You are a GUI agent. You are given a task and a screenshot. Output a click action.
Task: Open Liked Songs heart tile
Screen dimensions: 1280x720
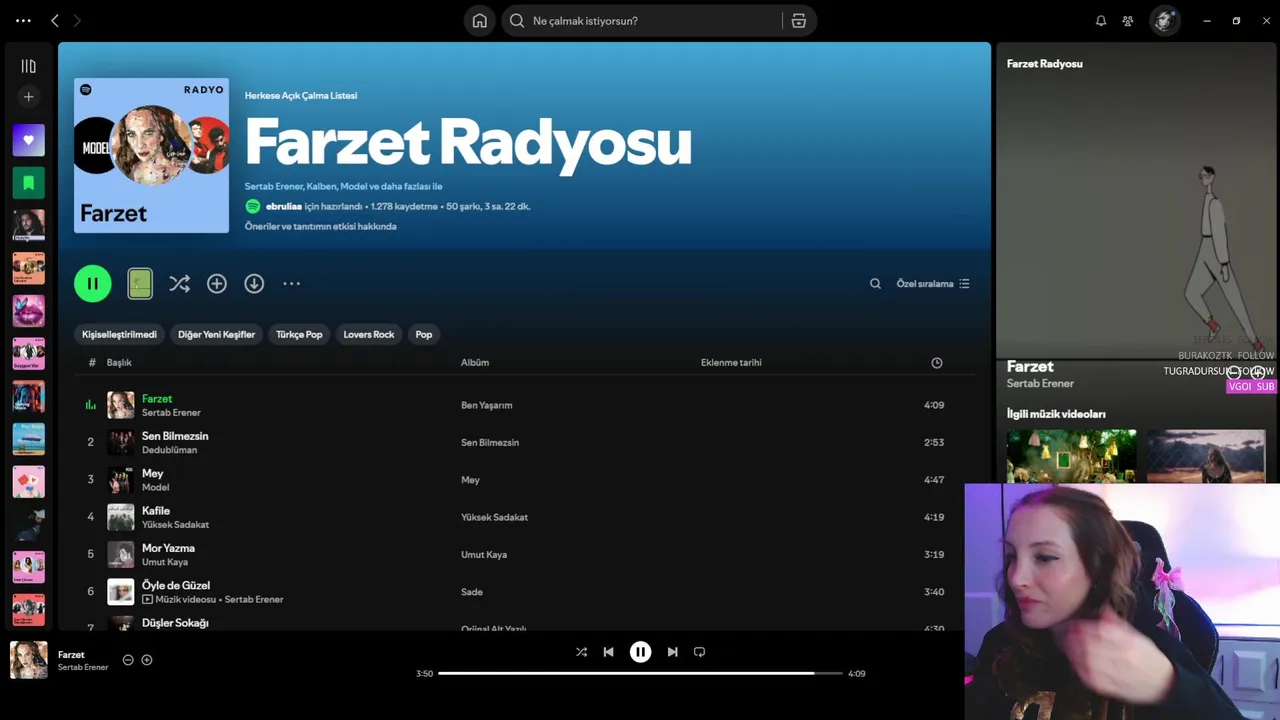tap(28, 140)
